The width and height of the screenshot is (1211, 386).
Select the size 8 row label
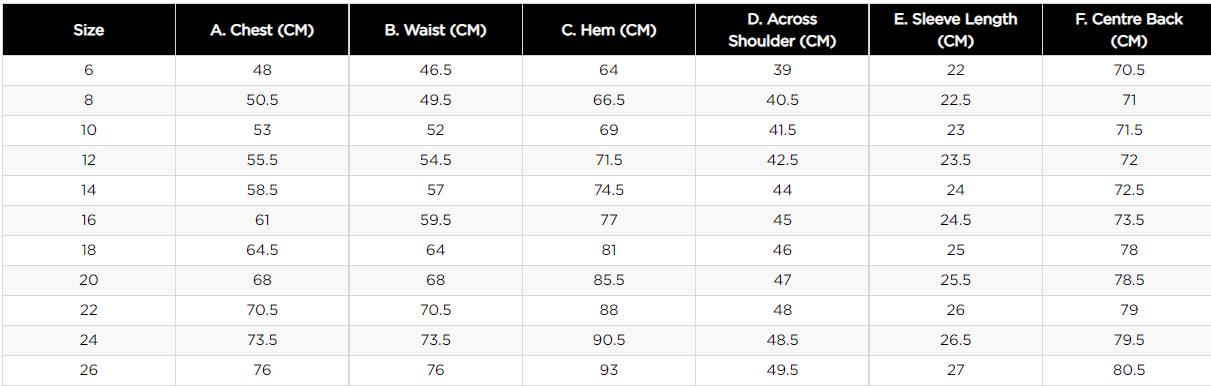click(89, 100)
